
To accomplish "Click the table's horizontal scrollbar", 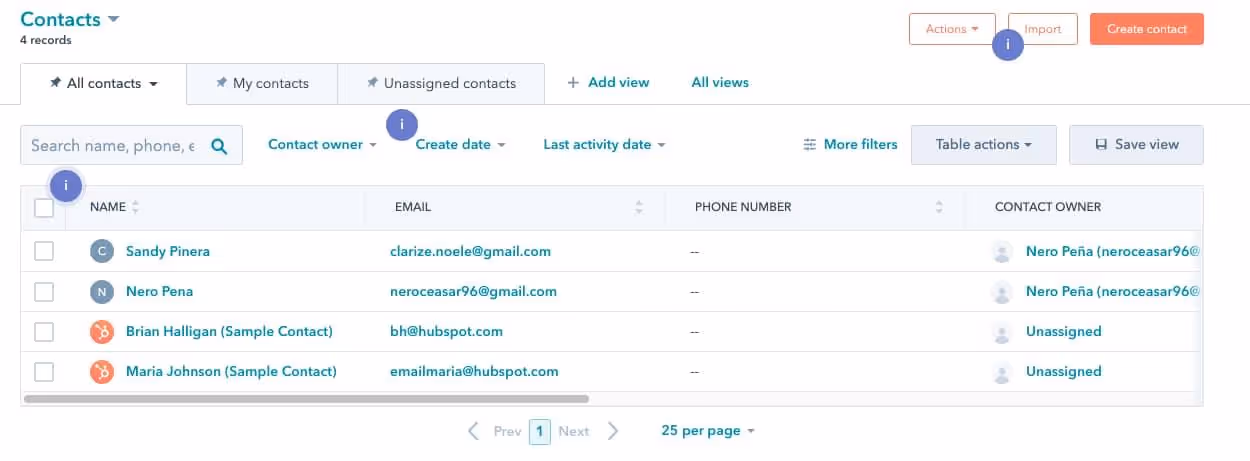I will [306, 398].
